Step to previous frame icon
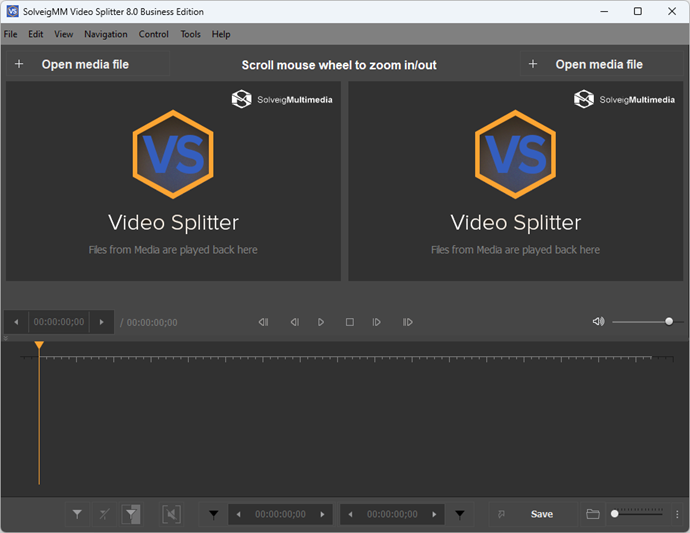This screenshot has height=533, width=690. click(x=294, y=322)
